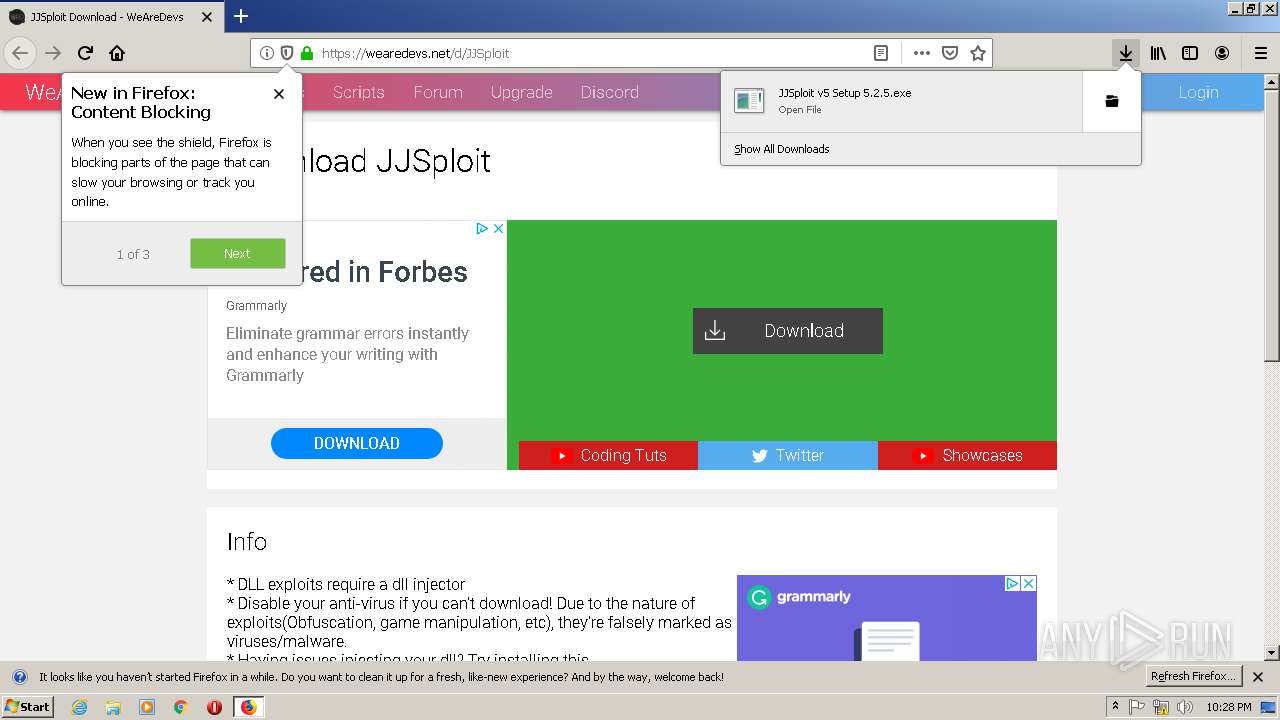Click the Login button
This screenshot has height=720, width=1280.
click(x=1198, y=92)
